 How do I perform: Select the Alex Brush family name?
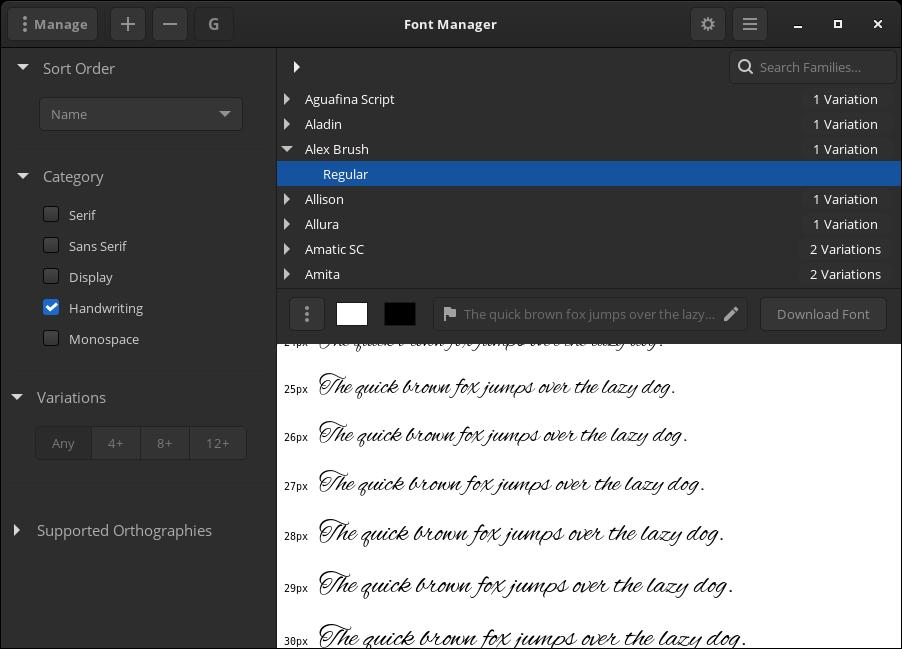point(337,149)
